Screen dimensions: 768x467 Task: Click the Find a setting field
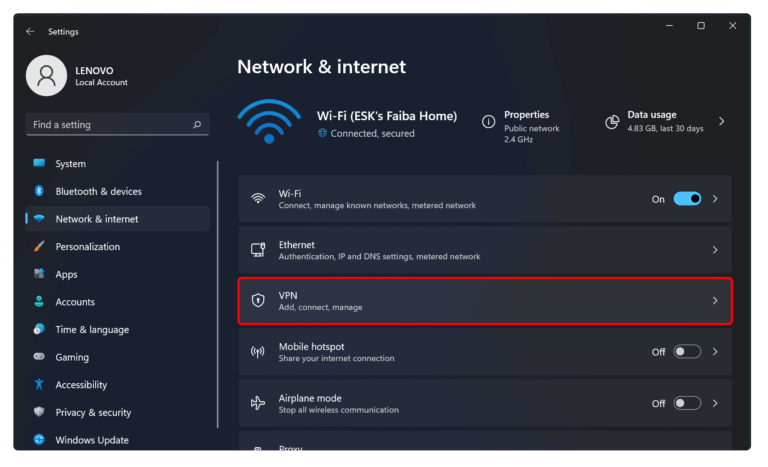[x=118, y=124]
